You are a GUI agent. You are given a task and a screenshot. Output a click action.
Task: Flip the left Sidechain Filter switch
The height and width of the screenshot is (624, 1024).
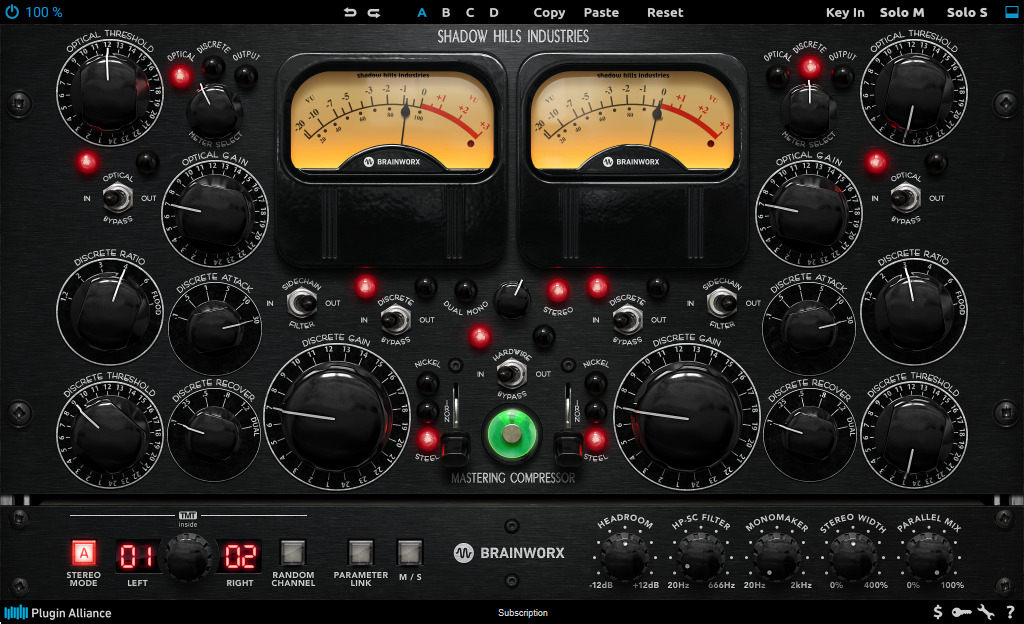click(x=302, y=303)
